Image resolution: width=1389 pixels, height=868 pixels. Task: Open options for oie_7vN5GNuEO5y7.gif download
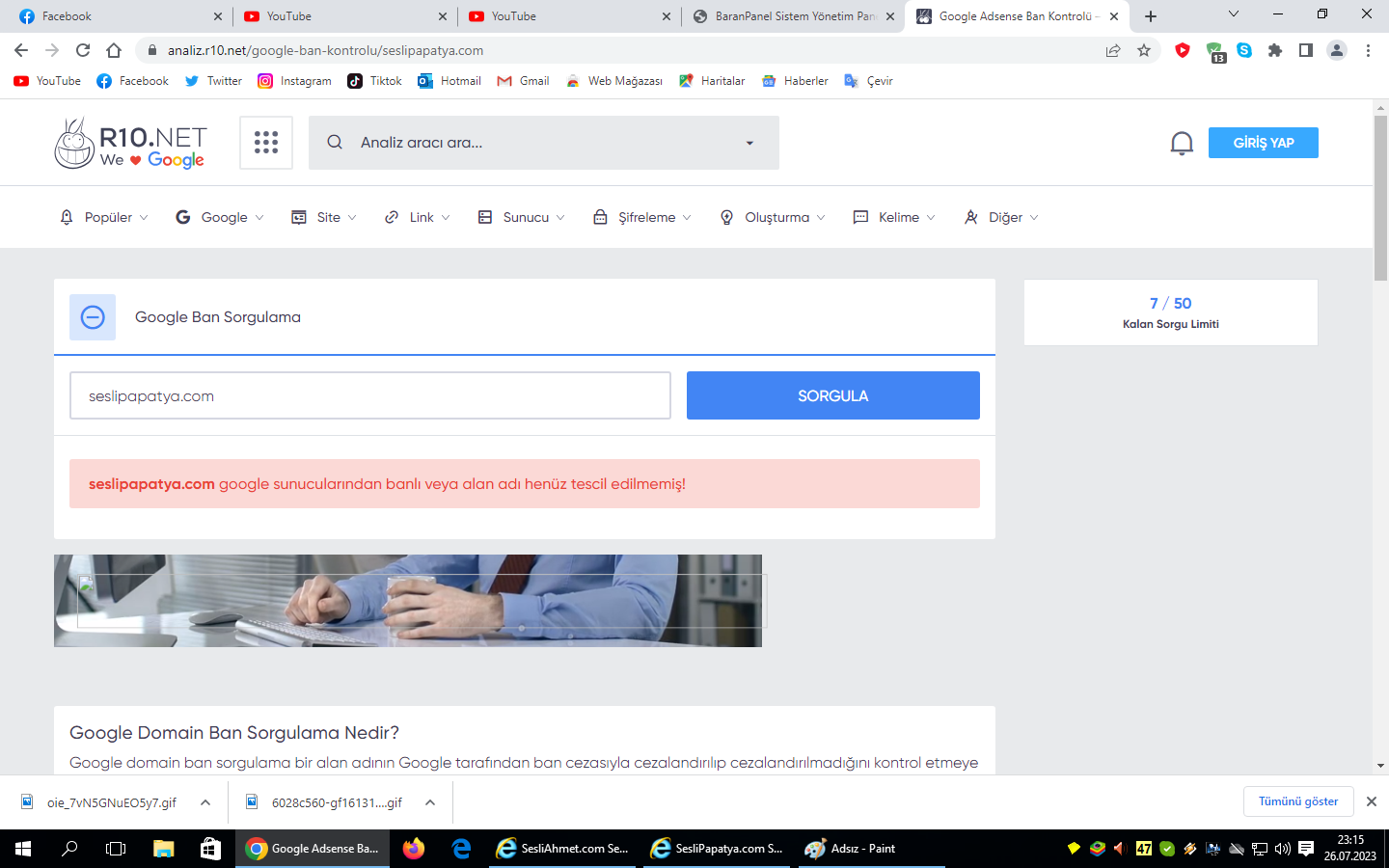(205, 802)
